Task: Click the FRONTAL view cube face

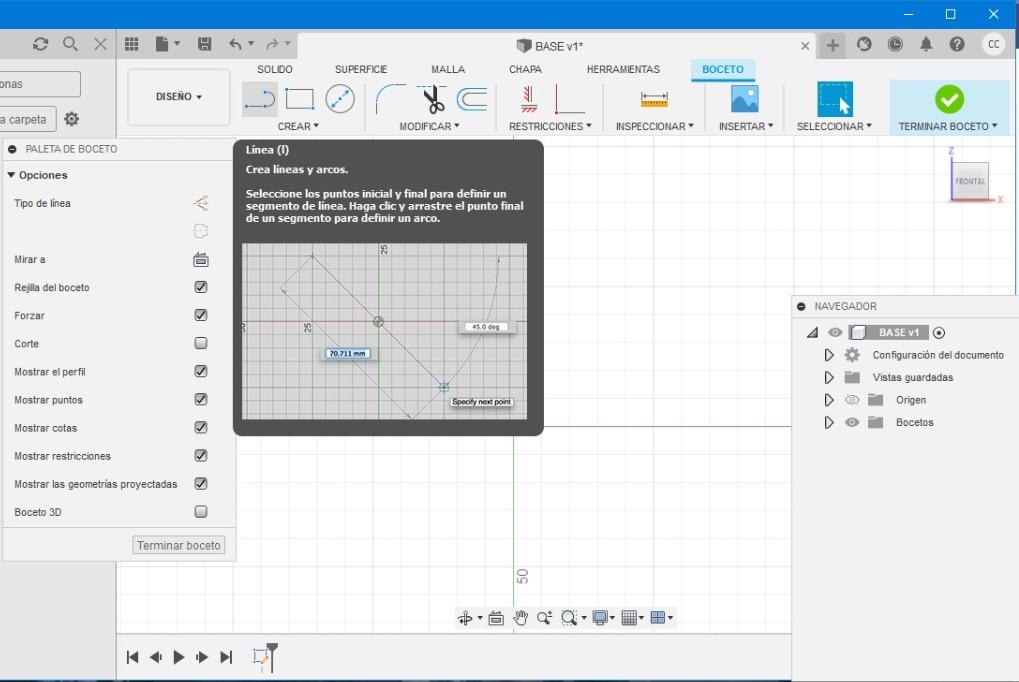Action: point(970,181)
